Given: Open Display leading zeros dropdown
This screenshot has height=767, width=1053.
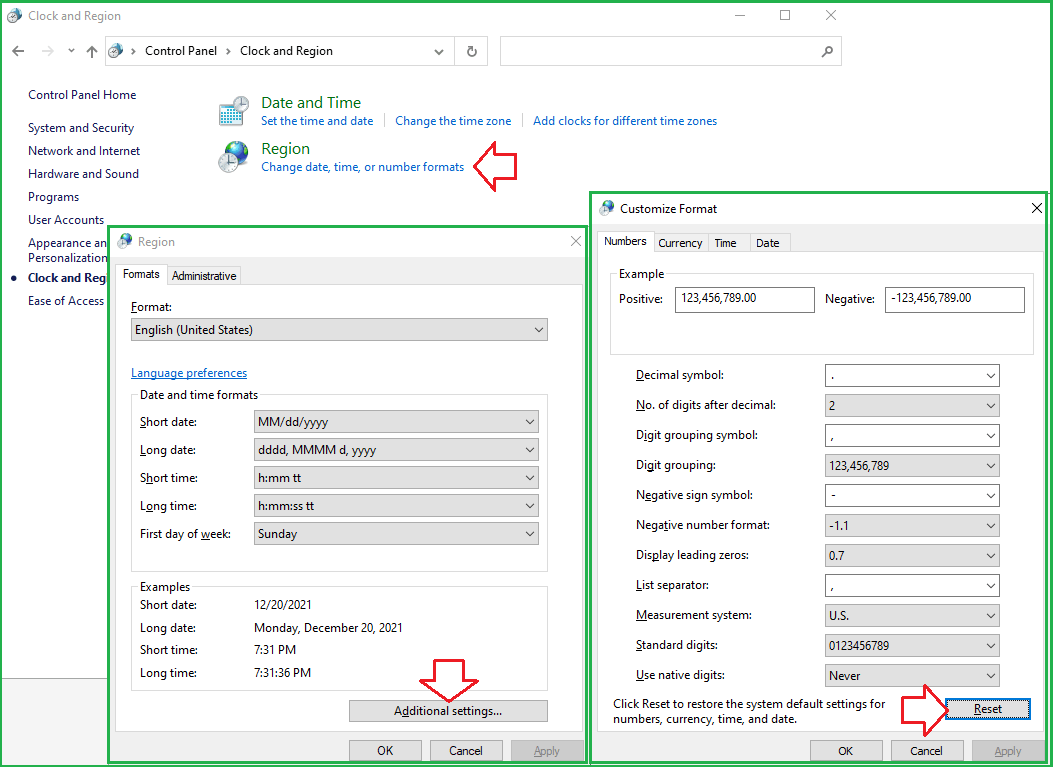Looking at the screenshot, I should pos(912,555).
